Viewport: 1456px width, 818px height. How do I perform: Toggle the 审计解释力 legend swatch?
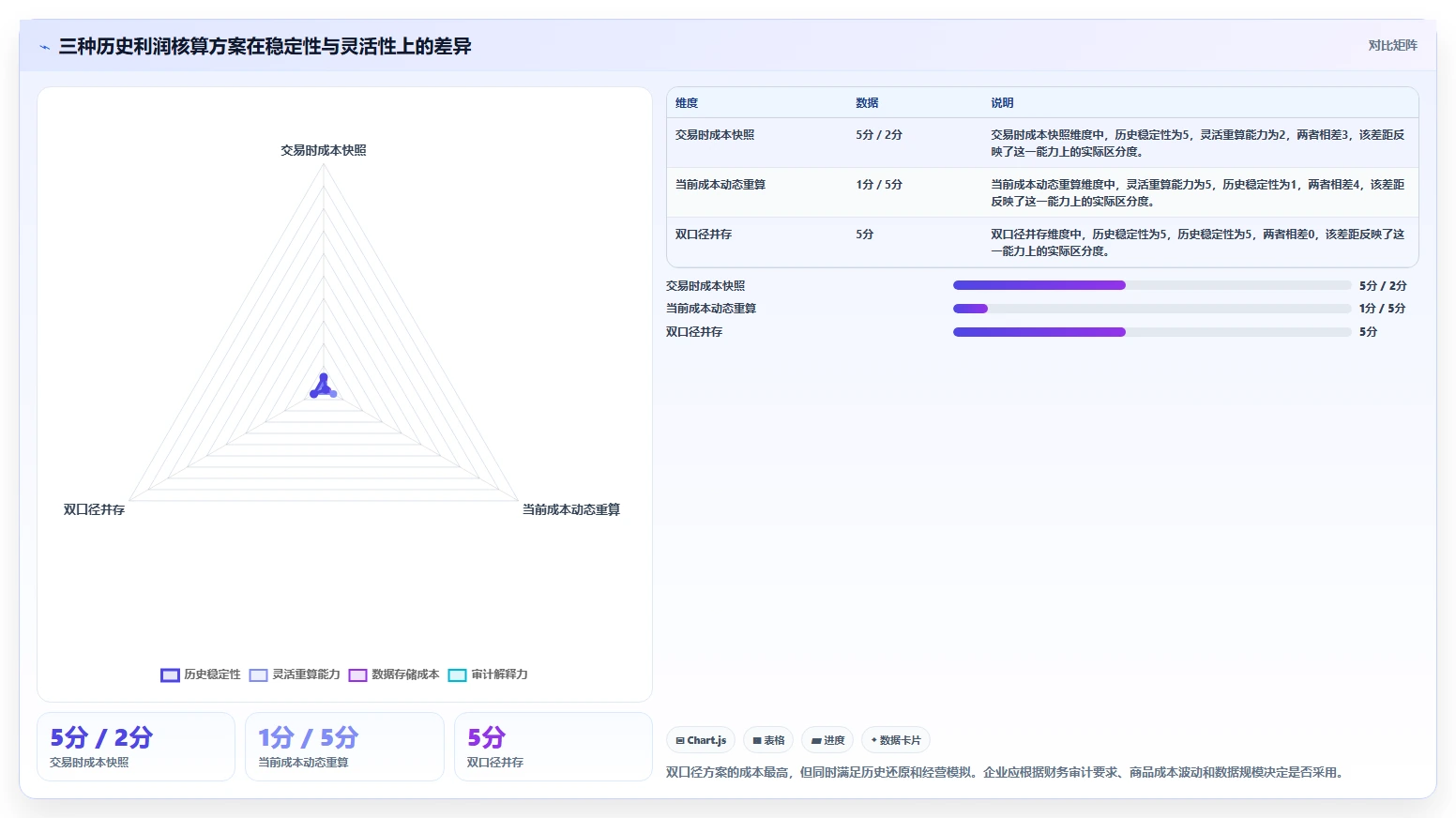tap(458, 675)
